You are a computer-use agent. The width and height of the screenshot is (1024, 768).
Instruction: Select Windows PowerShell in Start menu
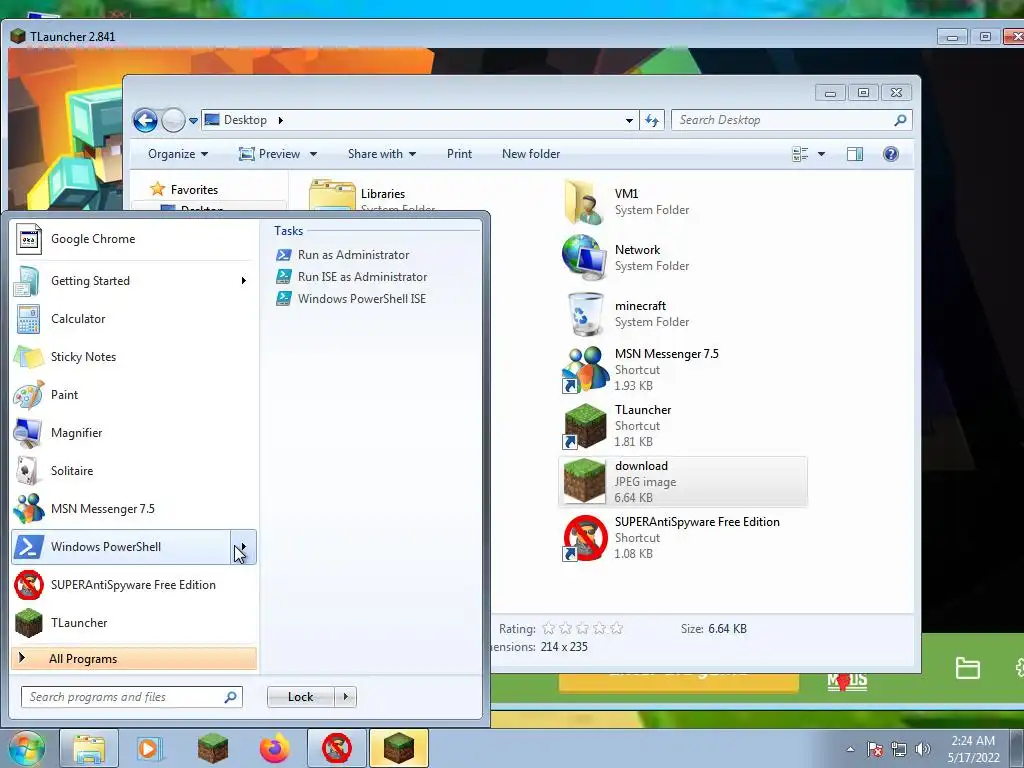121,547
